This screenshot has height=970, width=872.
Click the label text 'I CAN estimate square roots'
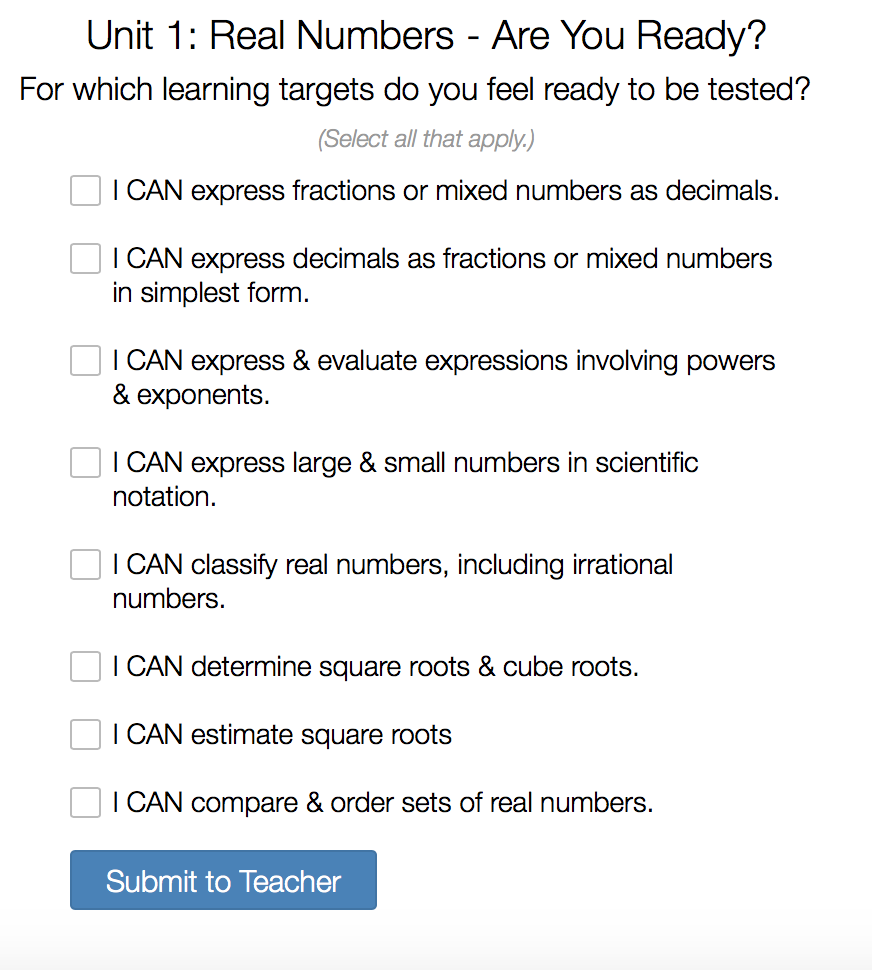(x=282, y=735)
